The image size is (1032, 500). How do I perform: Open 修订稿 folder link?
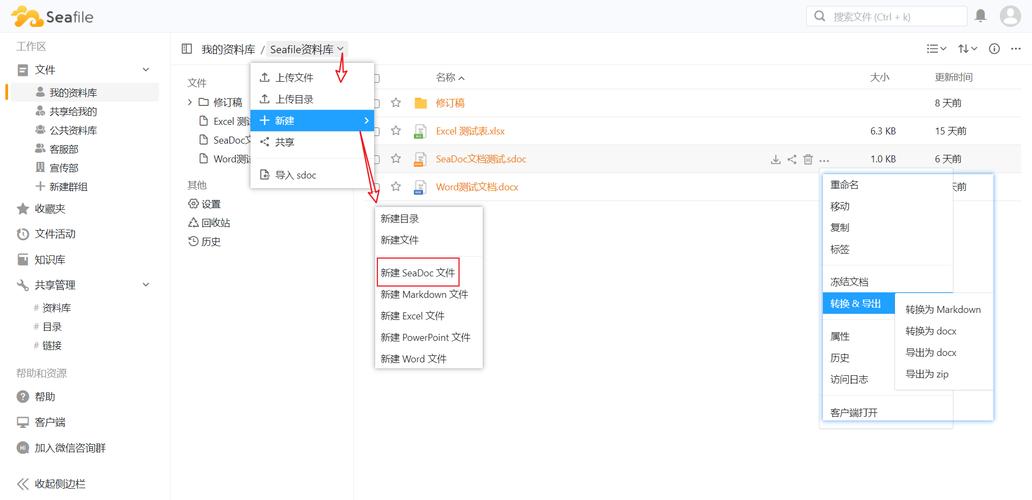click(x=450, y=103)
